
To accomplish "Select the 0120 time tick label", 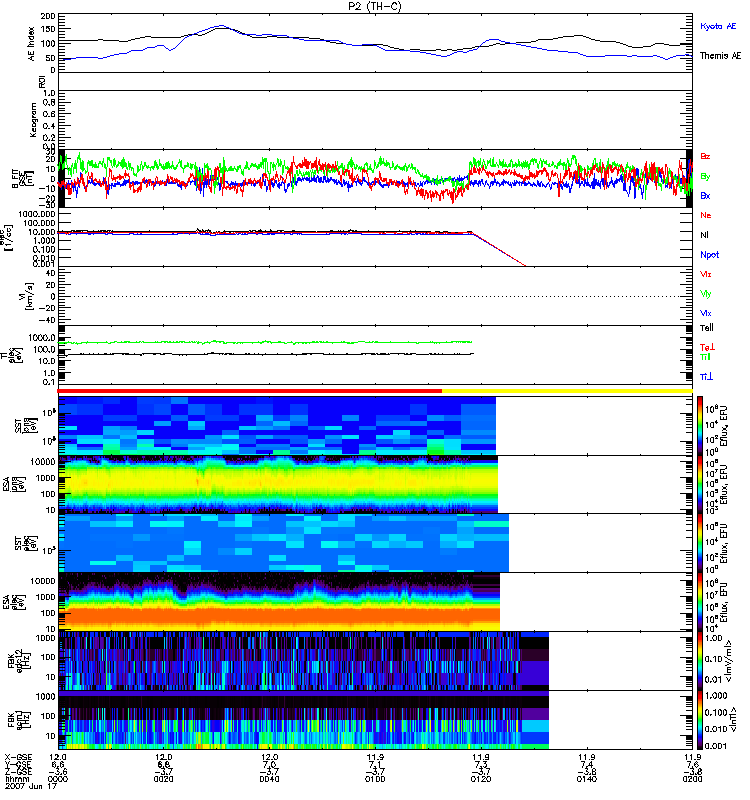I will (x=481, y=779).
